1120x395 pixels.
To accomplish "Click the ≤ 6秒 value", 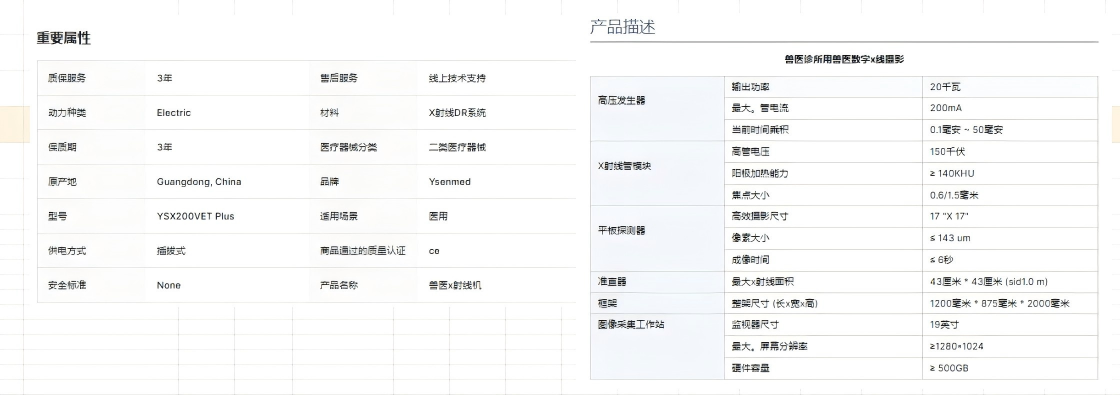I will 941,260.
